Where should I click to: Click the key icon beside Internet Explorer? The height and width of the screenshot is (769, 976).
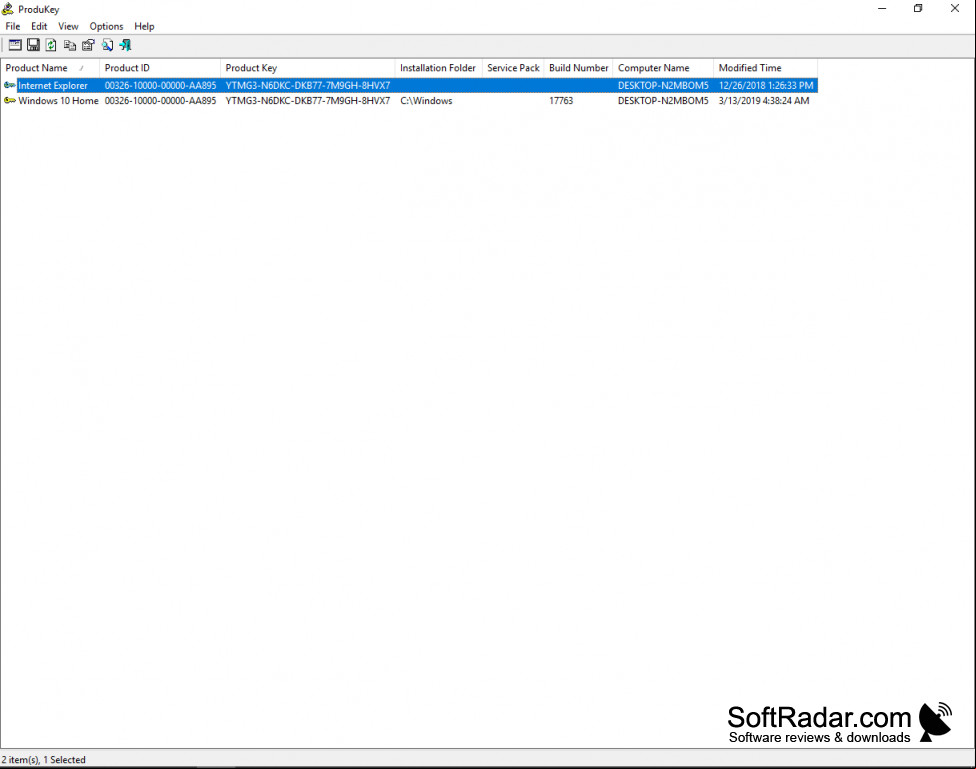pos(10,85)
